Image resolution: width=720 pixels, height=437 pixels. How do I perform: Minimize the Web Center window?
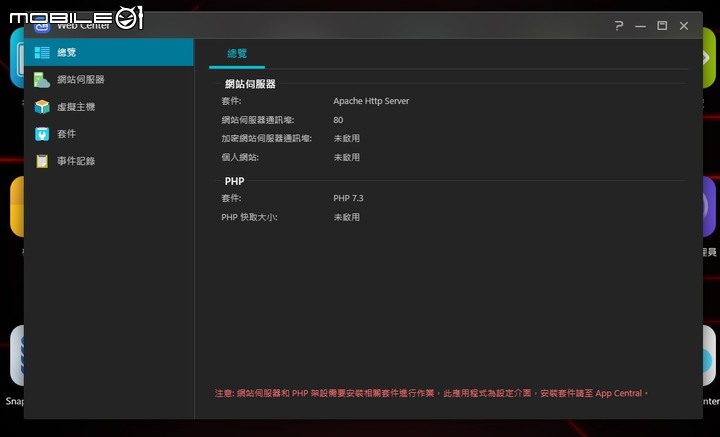click(x=641, y=26)
